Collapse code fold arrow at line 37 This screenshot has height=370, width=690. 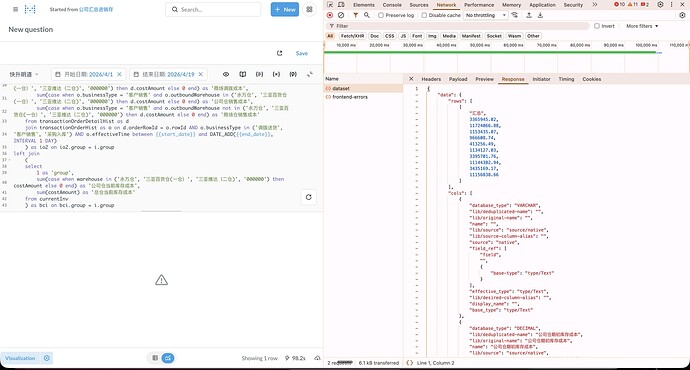point(10,160)
